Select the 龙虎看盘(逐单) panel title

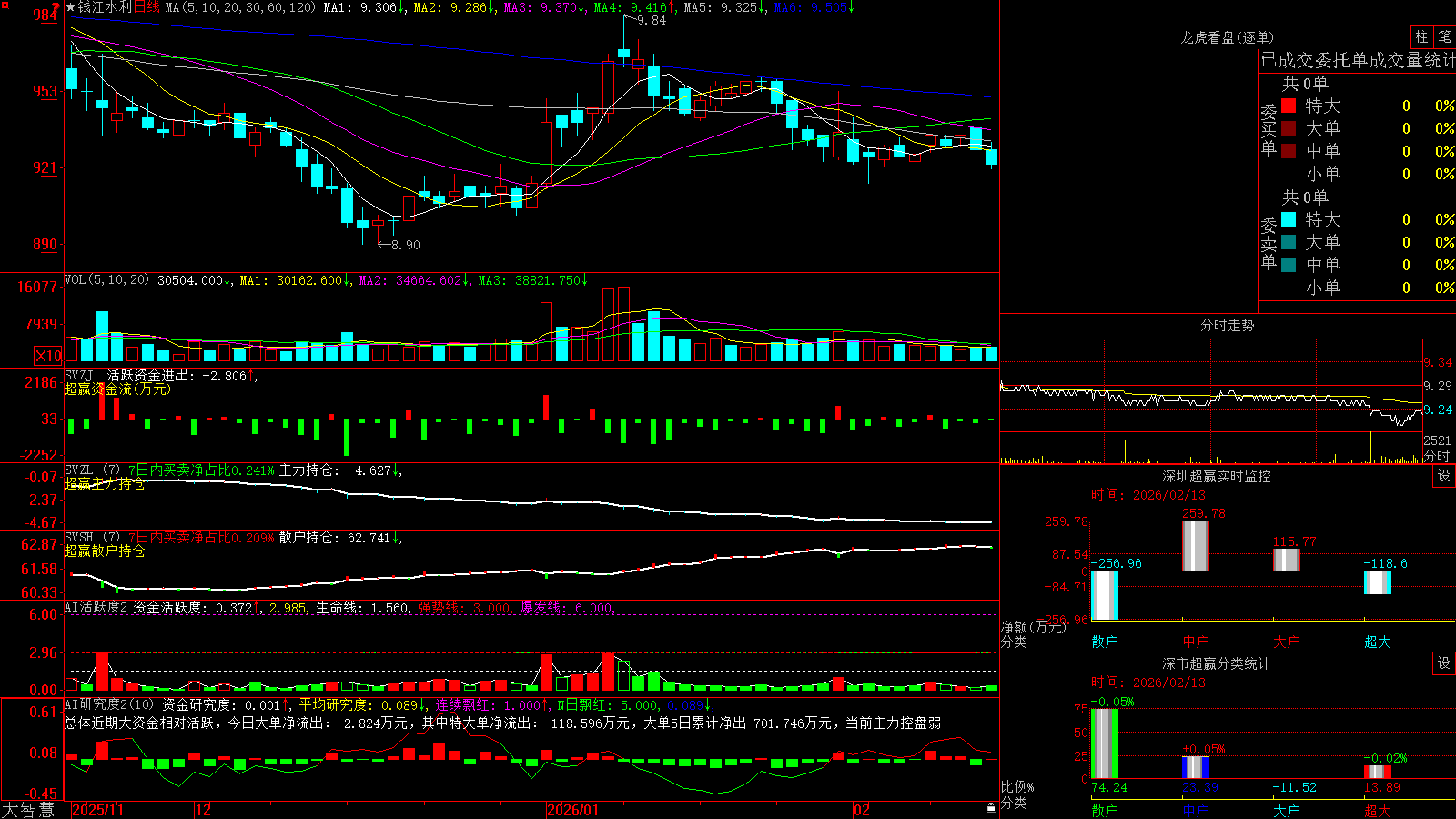pyautogui.click(x=1228, y=37)
